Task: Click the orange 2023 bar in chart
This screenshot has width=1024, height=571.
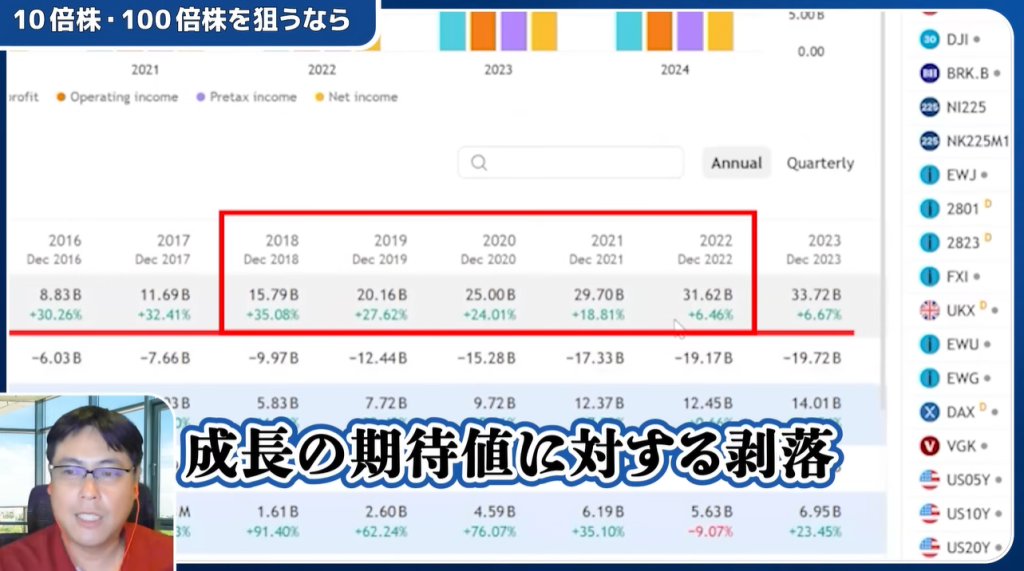Action: [483, 30]
